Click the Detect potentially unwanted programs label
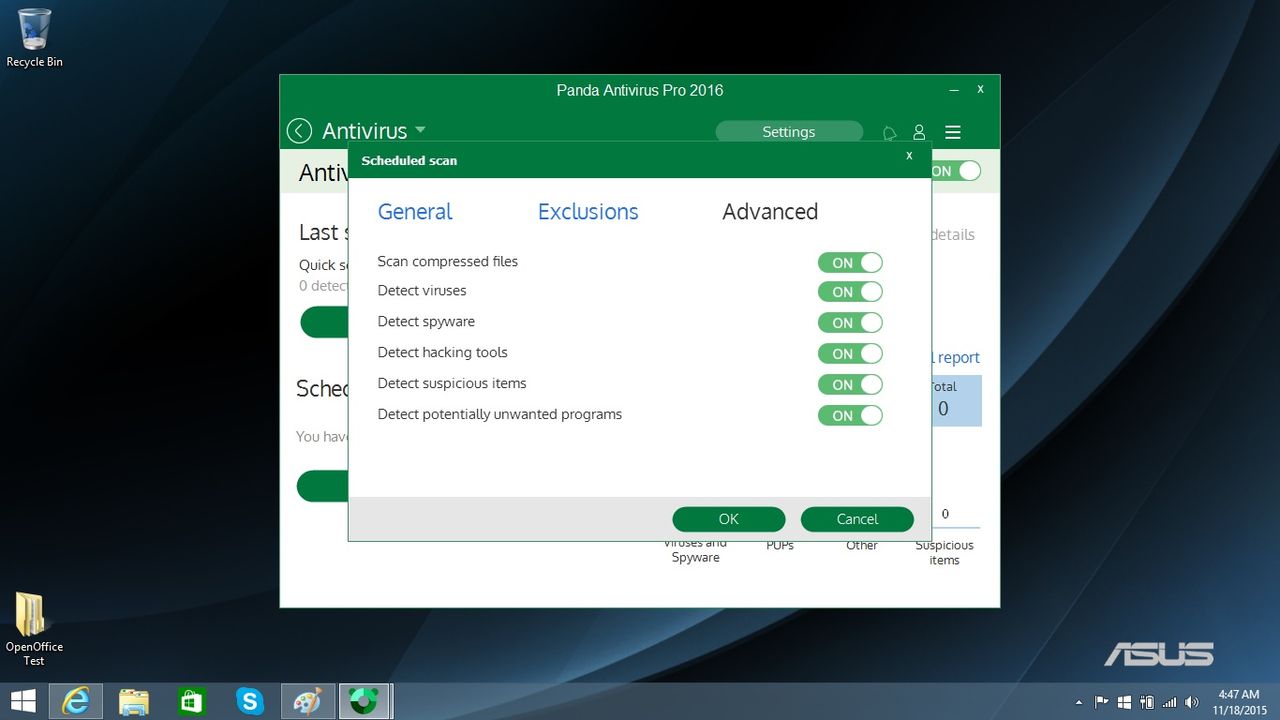The height and width of the screenshot is (720, 1280). tap(500, 415)
